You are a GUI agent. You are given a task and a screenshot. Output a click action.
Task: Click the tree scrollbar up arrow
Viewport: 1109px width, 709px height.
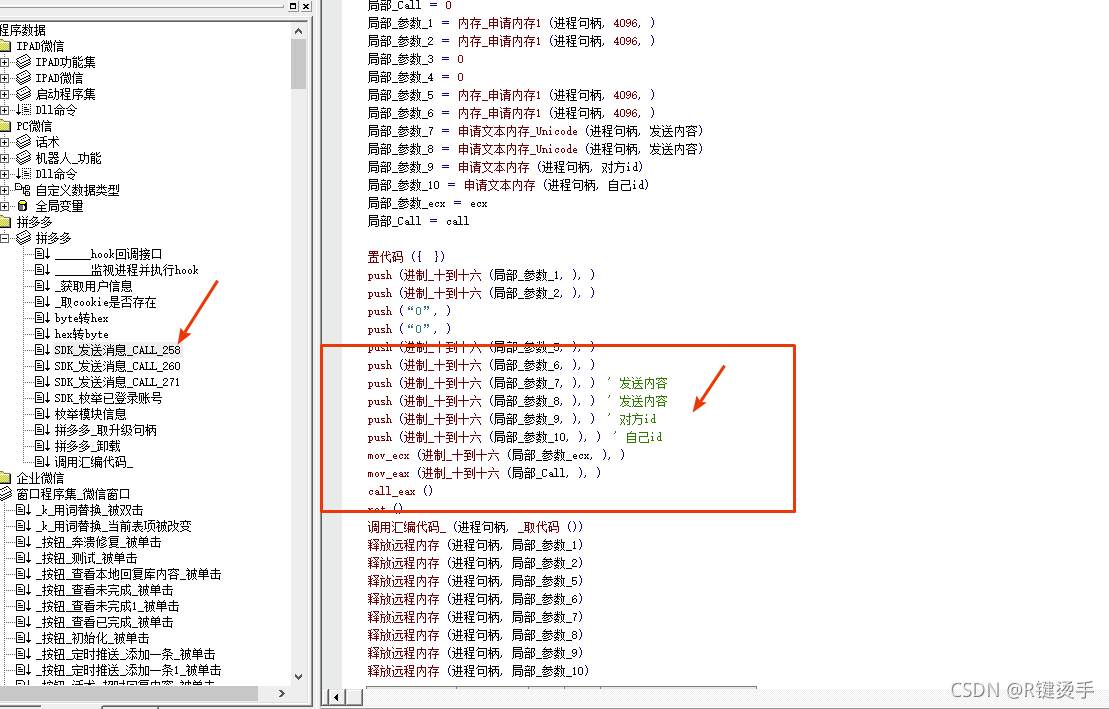point(298,31)
